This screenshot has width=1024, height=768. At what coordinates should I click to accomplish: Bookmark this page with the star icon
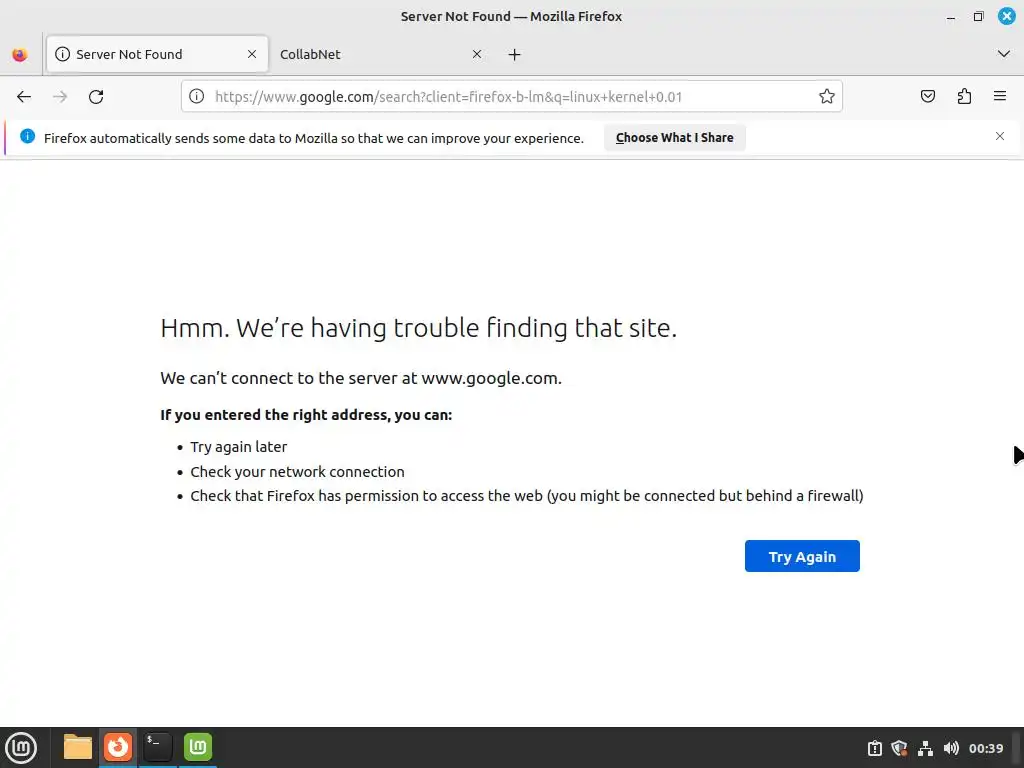tap(827, 97)
